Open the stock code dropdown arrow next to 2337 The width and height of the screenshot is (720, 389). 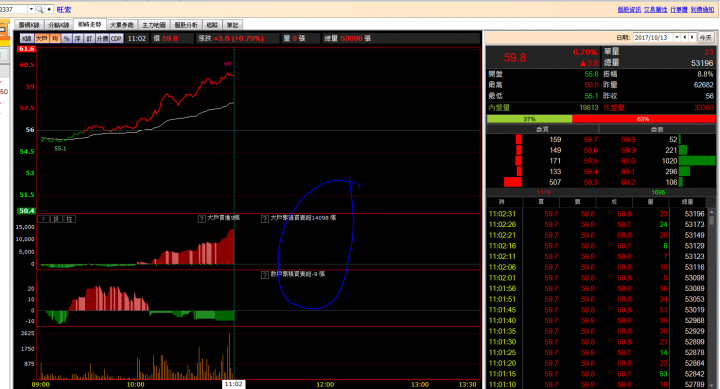(31, 9)
